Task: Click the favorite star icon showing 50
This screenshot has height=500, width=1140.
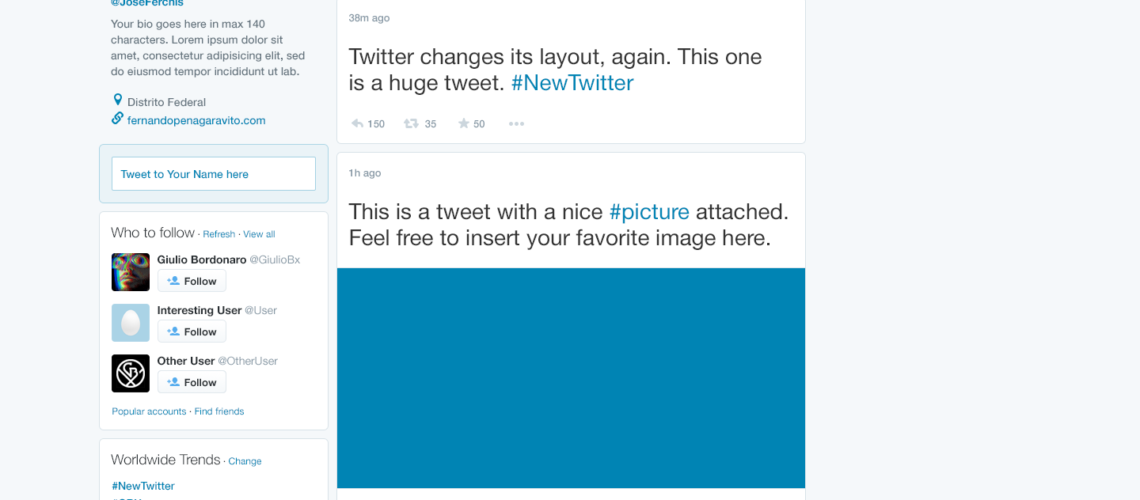Action: 463,124
